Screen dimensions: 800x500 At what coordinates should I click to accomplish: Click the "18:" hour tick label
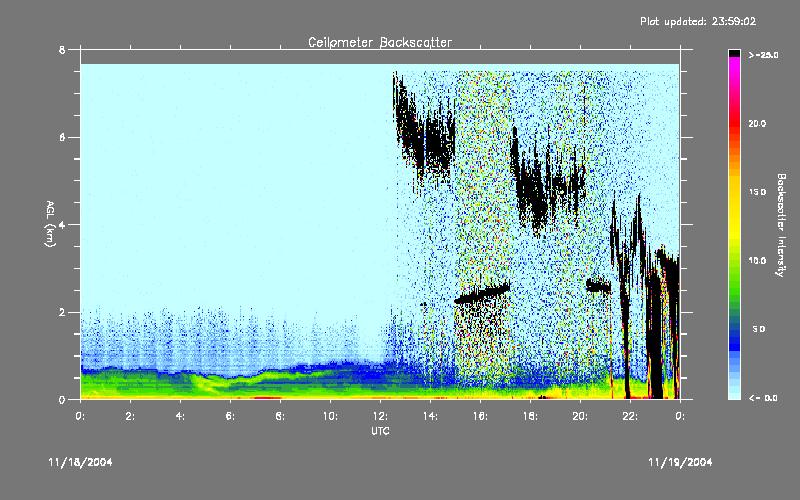(x=530, y=416)
